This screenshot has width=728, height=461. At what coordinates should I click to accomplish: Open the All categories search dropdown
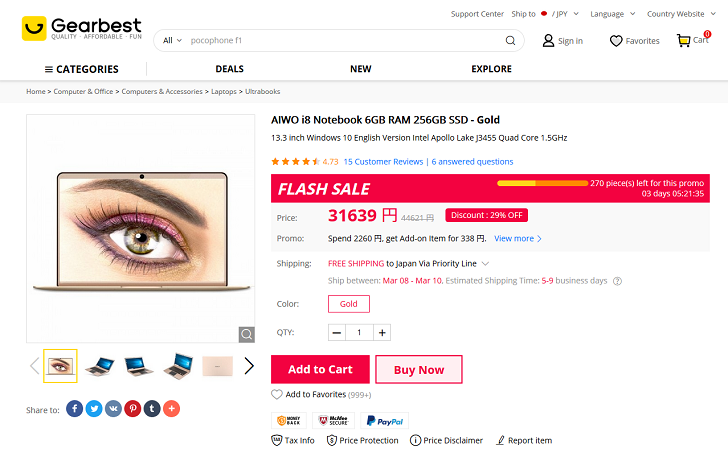172,41
